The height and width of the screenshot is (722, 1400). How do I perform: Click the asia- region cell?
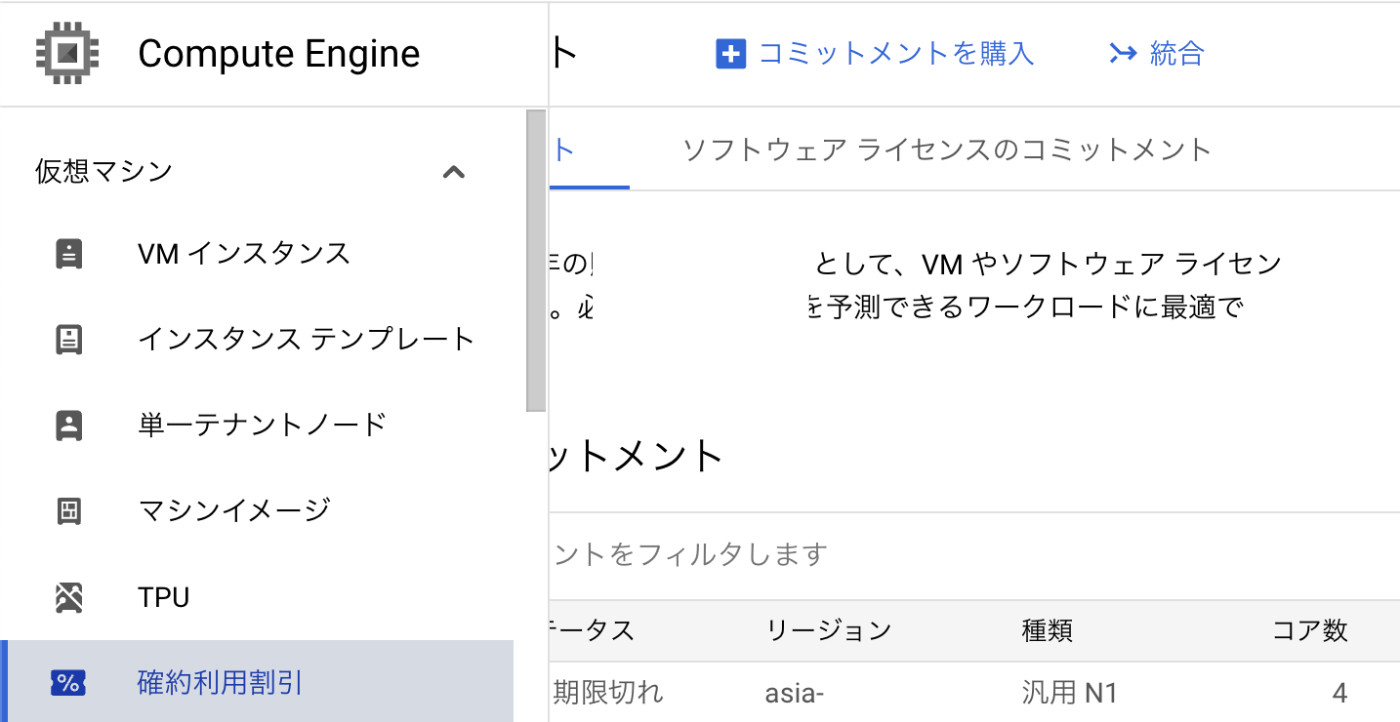(794, 693)
